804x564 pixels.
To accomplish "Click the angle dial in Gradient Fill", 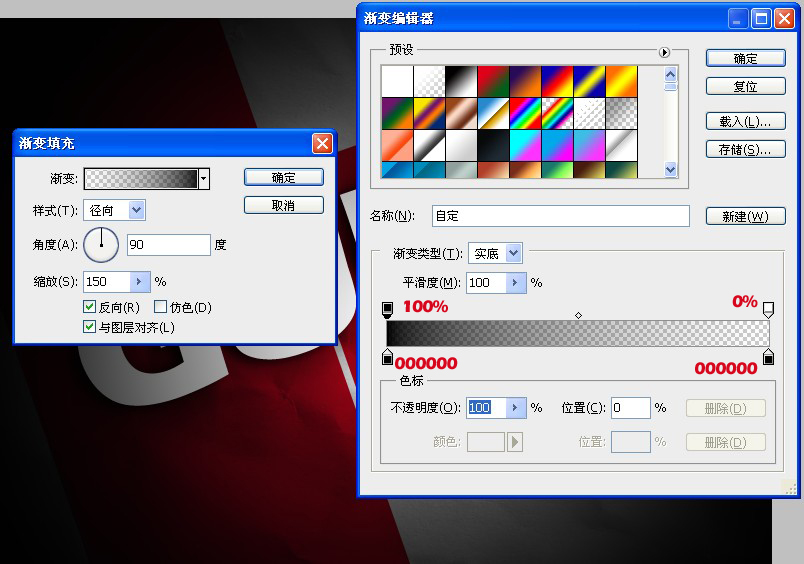I will coord(101,245).
